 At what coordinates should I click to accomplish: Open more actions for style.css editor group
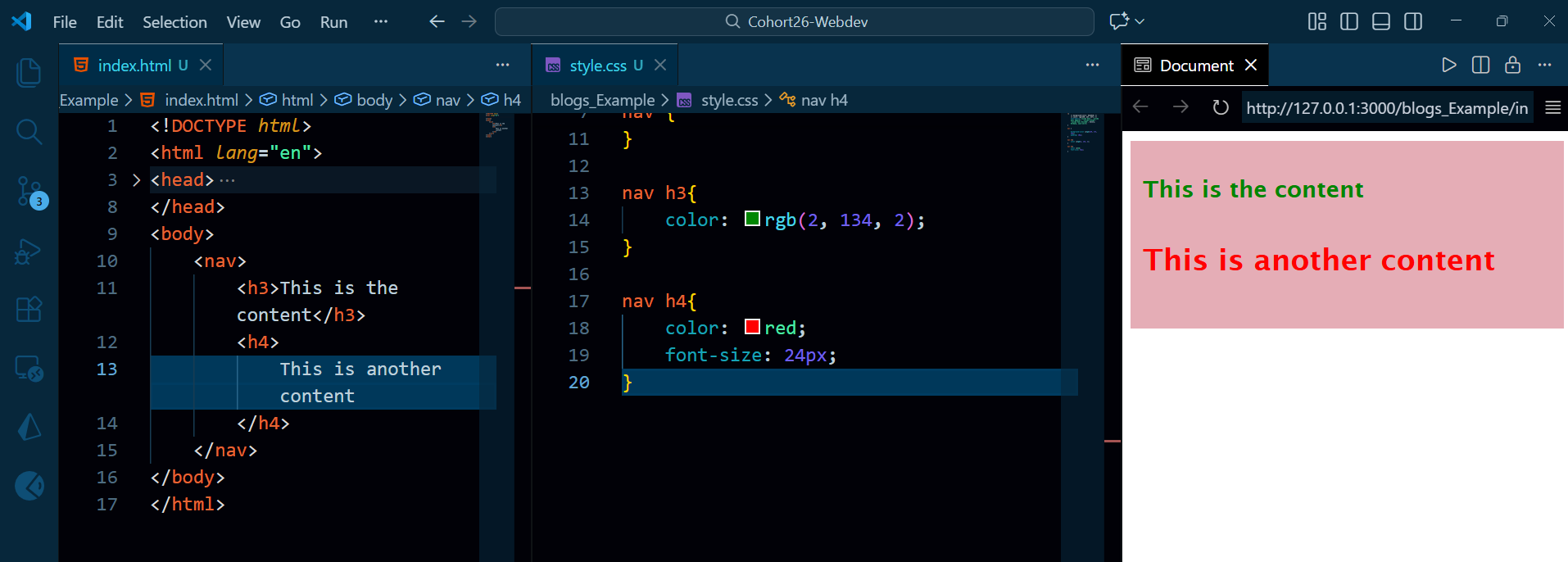tap(1092, 65)
